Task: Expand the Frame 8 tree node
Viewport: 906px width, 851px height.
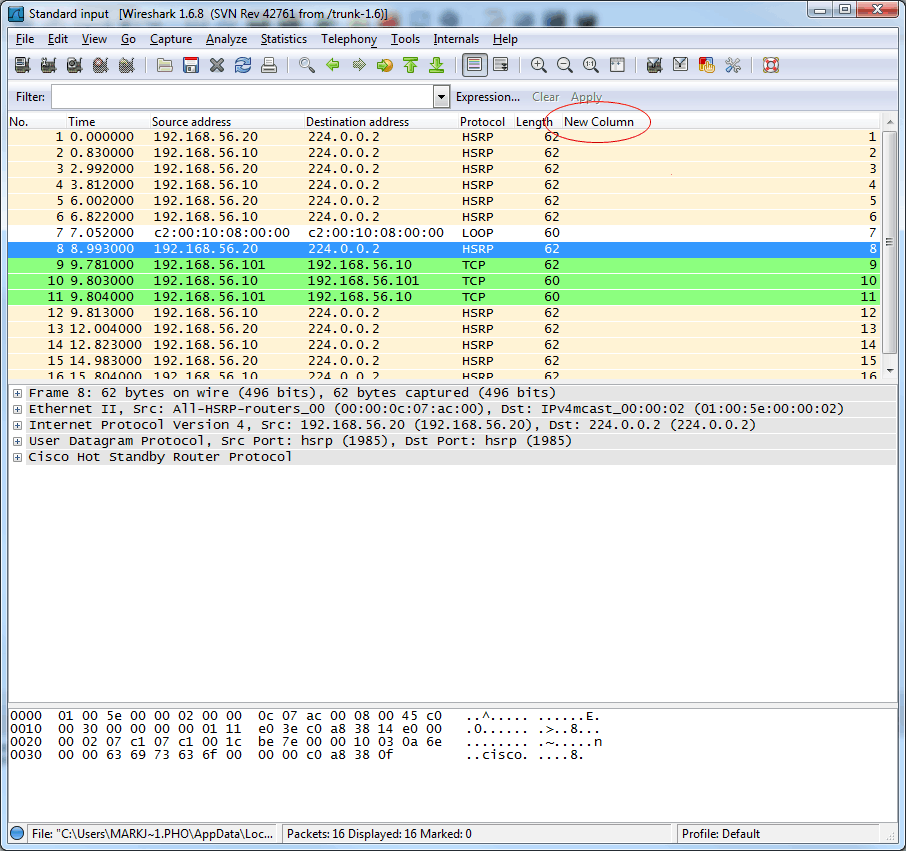Action: [x=17, y=393]
